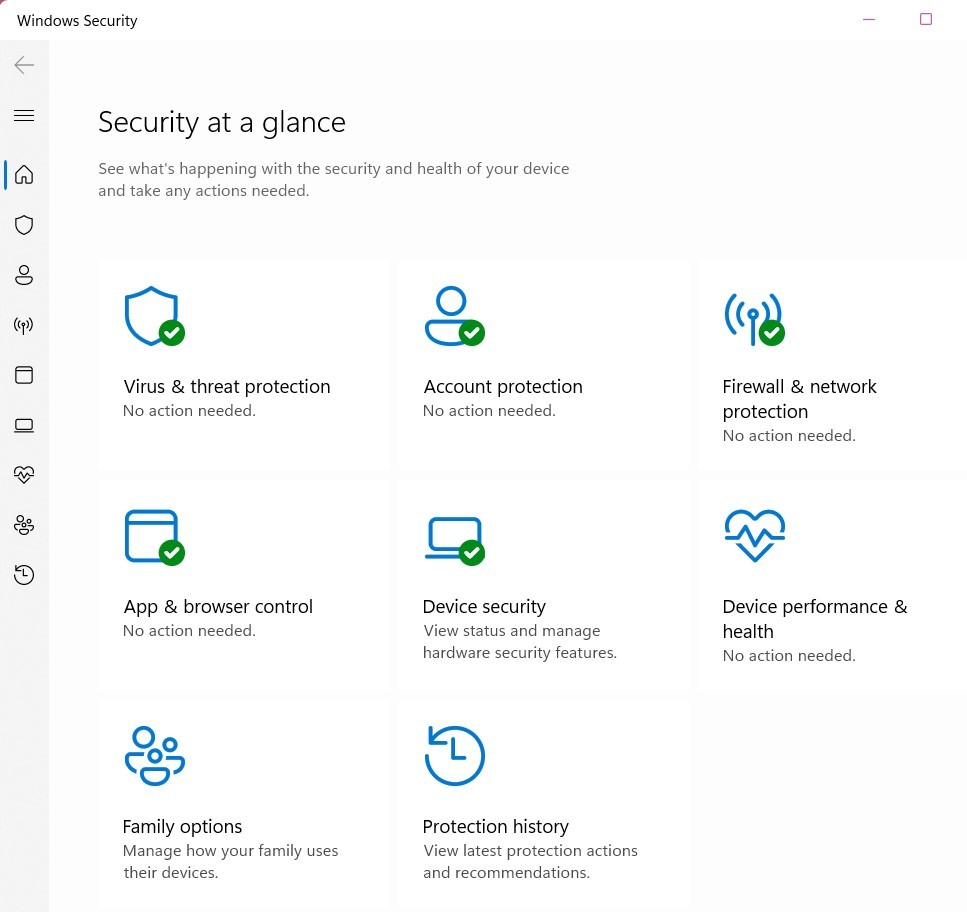Screen dimensions: 967x912
Task: Open Virus & threat protection sidebar shield icon
Action: (x=24, y=225)
